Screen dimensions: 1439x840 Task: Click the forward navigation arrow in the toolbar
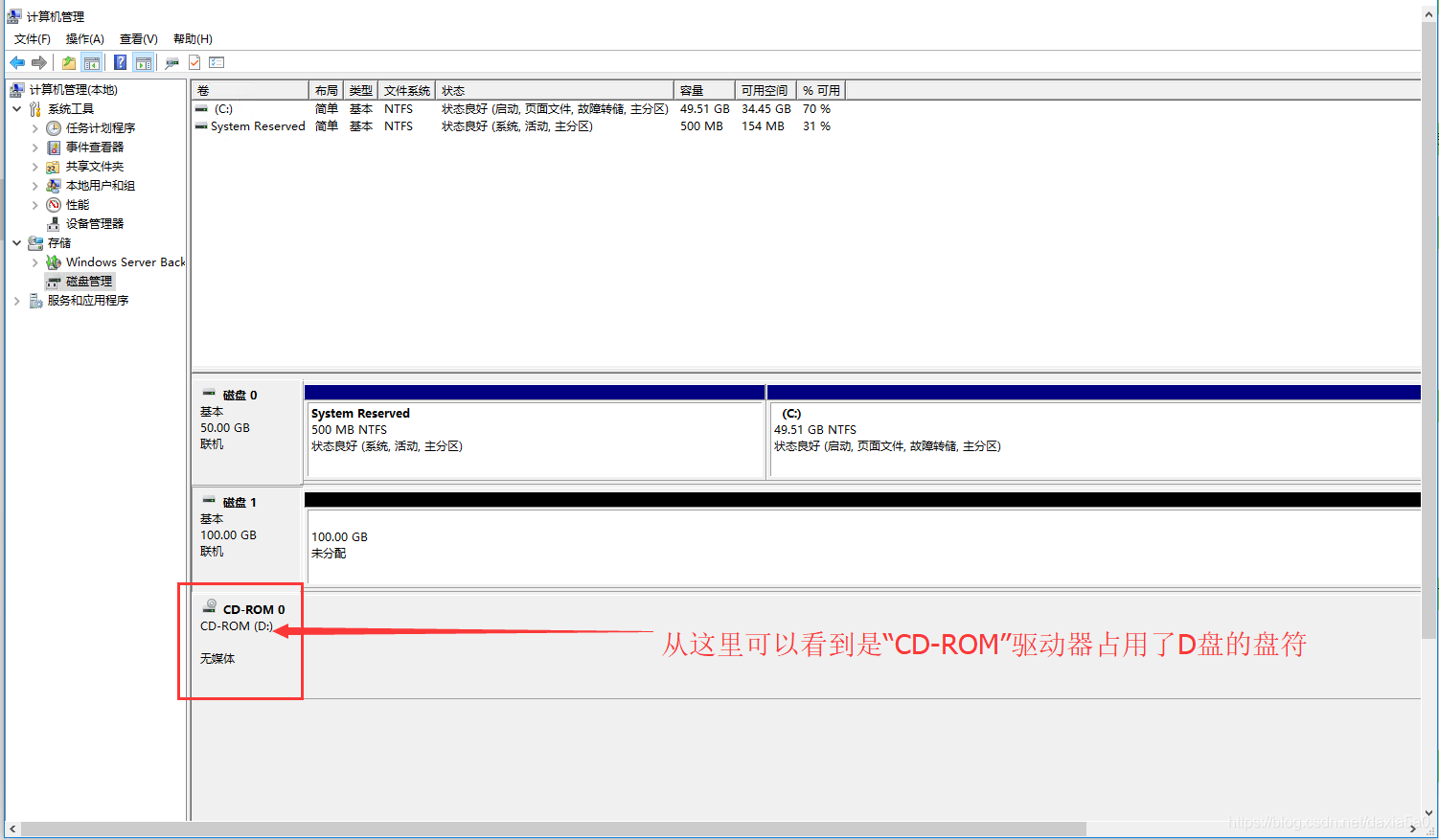click(38, 62)
